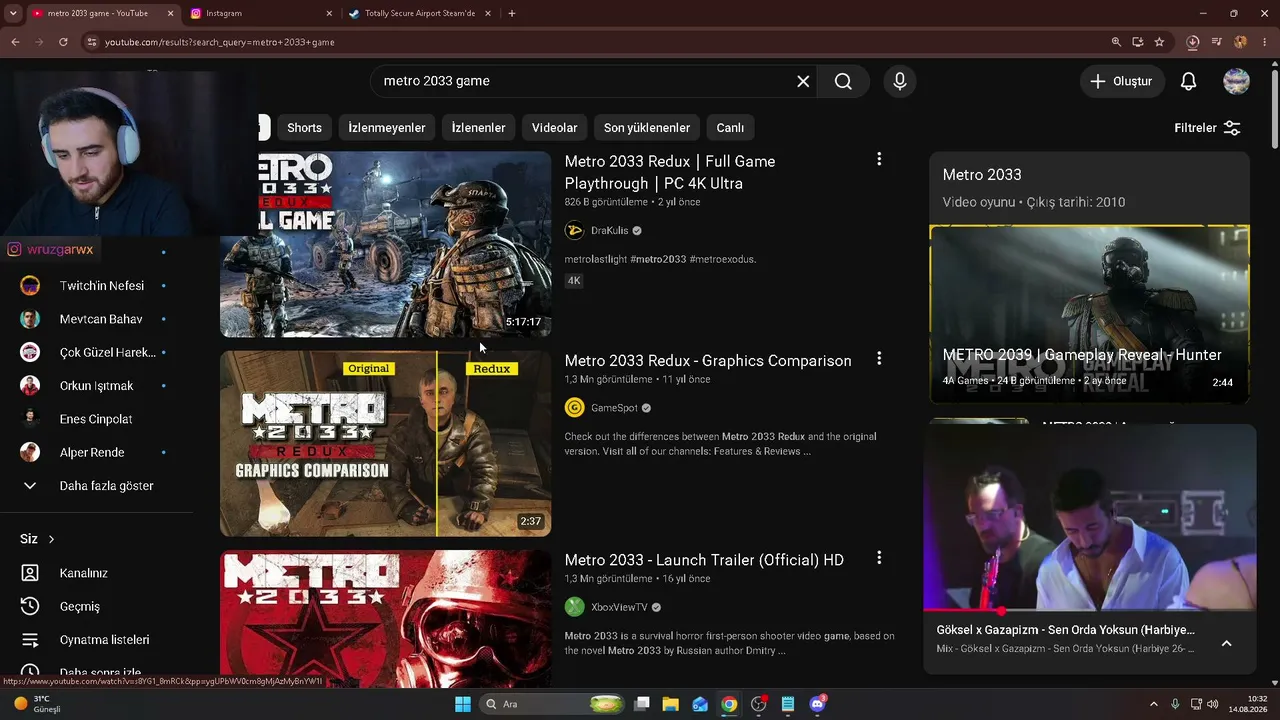Click the Chrome zoom magnifier icon
The image size is (1280, 720).
tap(1116, 42)
